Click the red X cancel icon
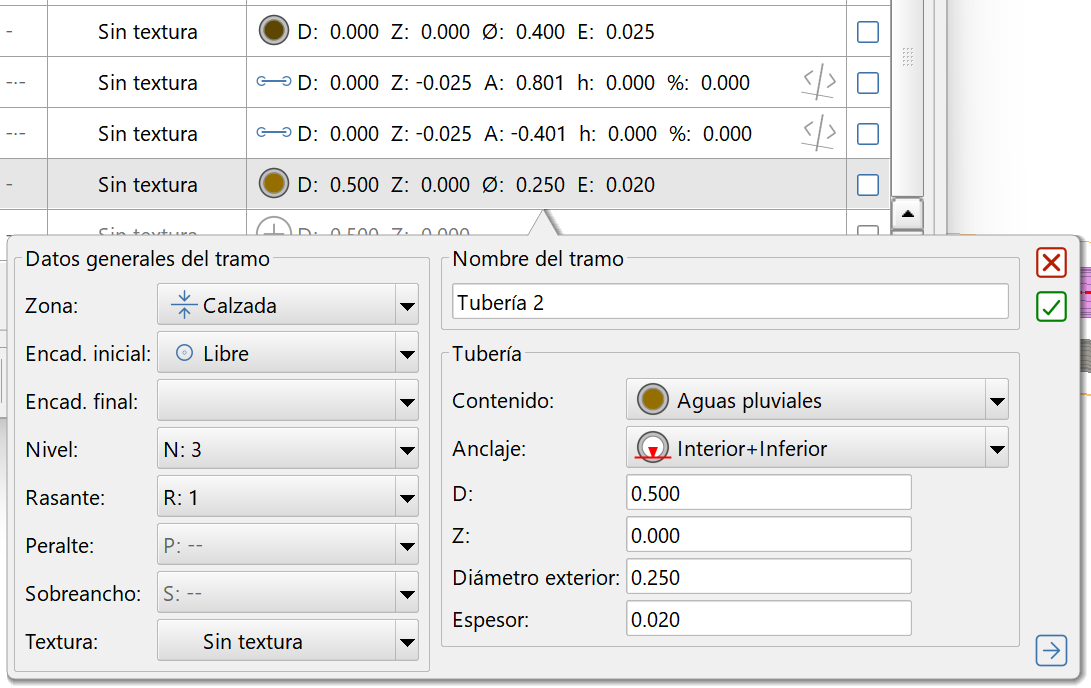This screenshot has width=1091, height=688. (x=1051, y=263)
